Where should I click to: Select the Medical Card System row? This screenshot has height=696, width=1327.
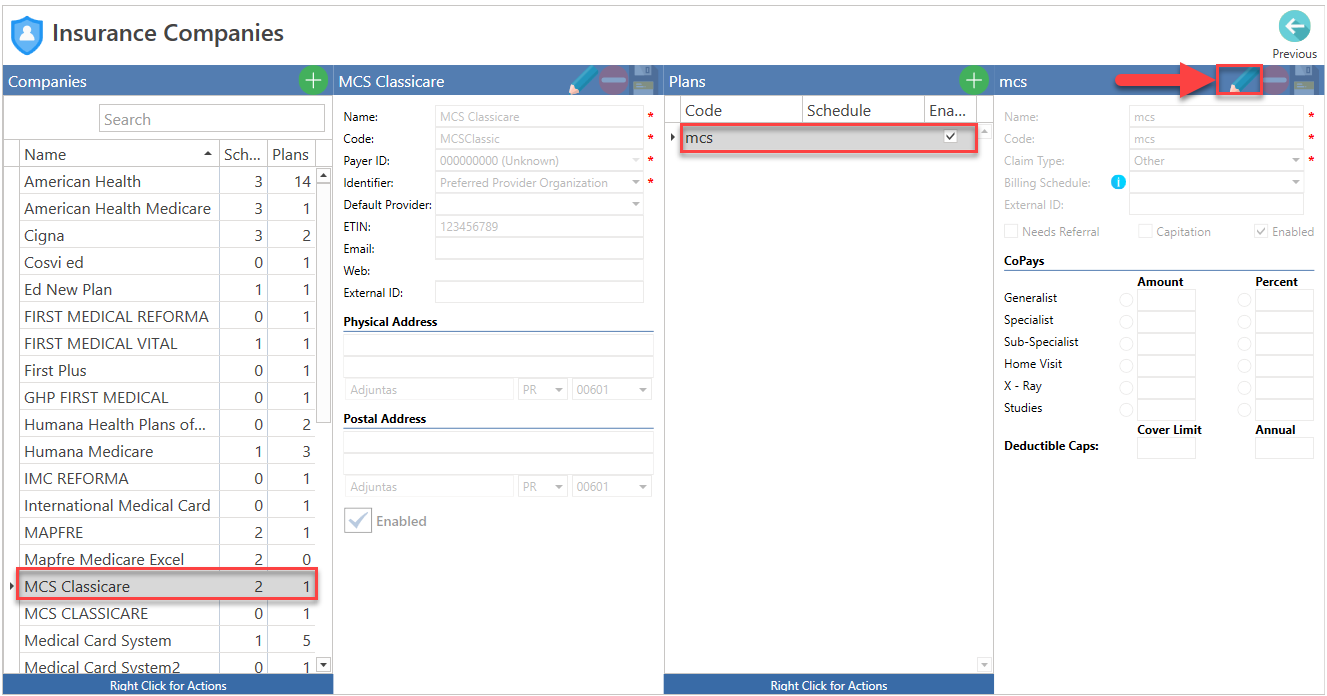[x=167, y=640]
